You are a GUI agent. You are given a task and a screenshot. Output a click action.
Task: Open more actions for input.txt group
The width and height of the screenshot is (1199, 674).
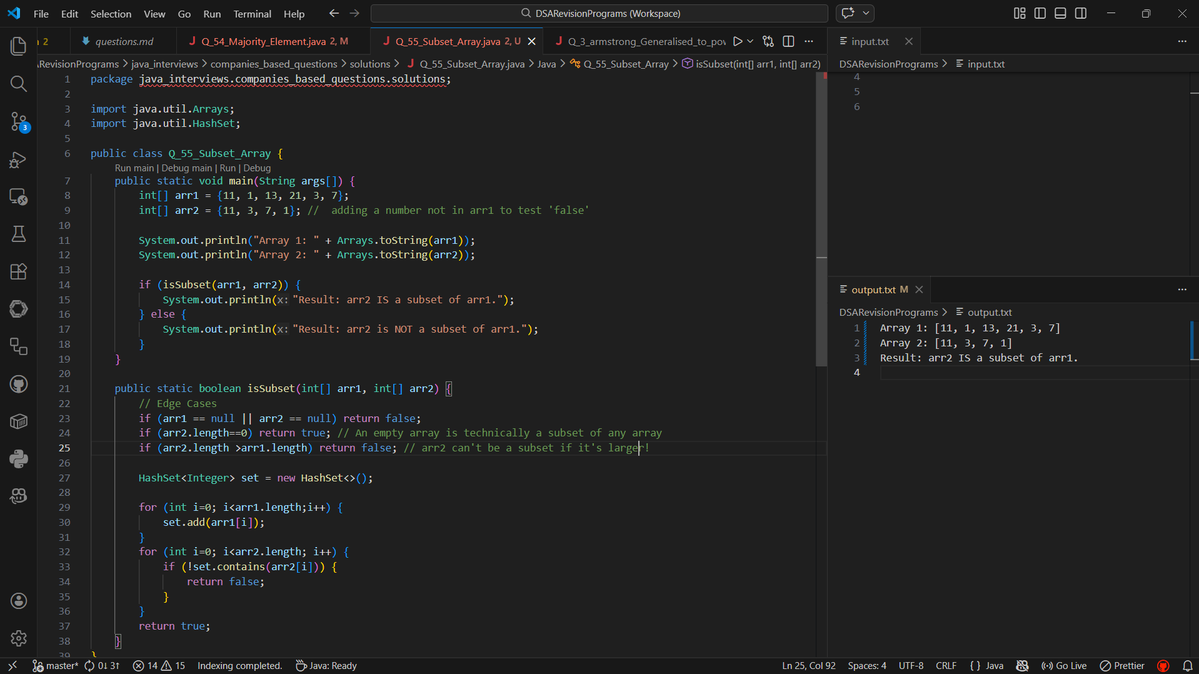coord(1182,41)
